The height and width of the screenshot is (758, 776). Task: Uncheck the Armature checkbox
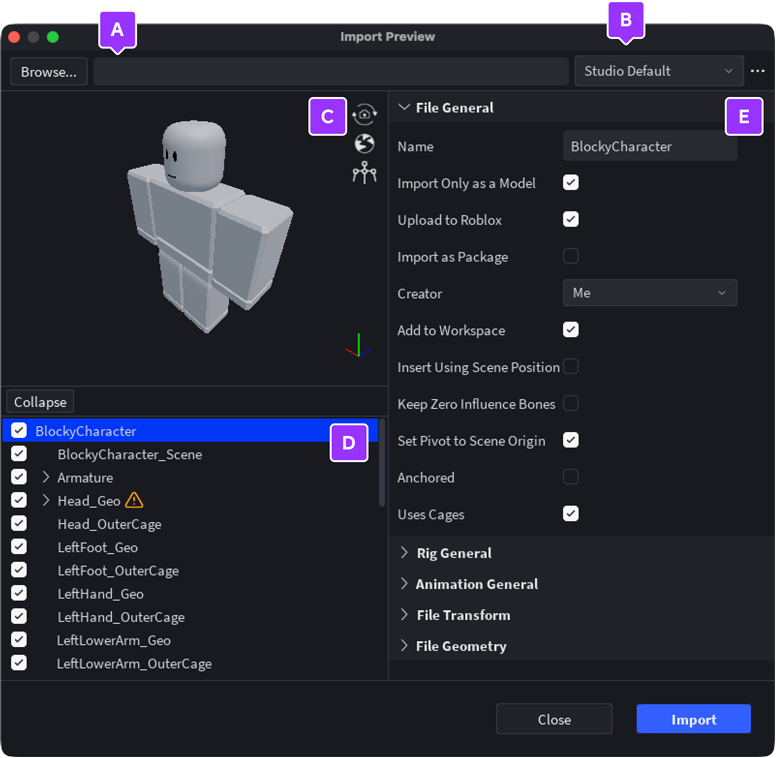(x=19, y=477)
